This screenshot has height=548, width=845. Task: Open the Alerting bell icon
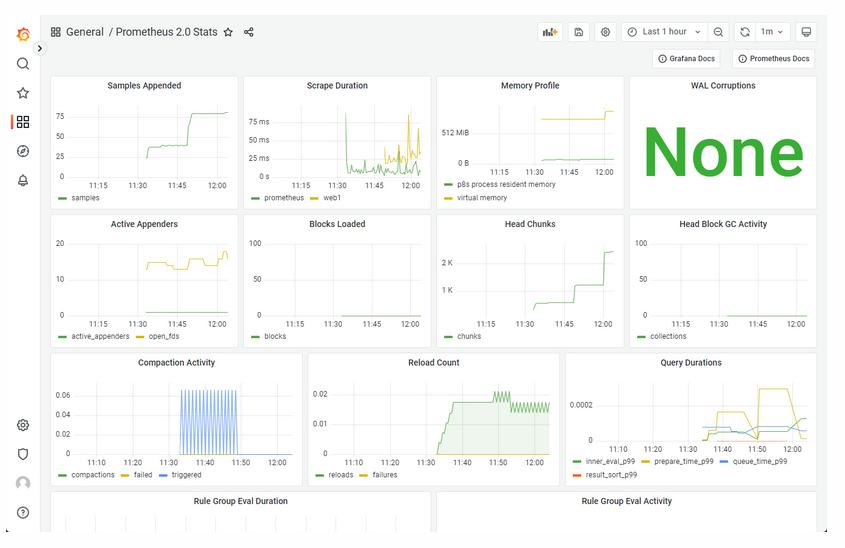(23, 181)
